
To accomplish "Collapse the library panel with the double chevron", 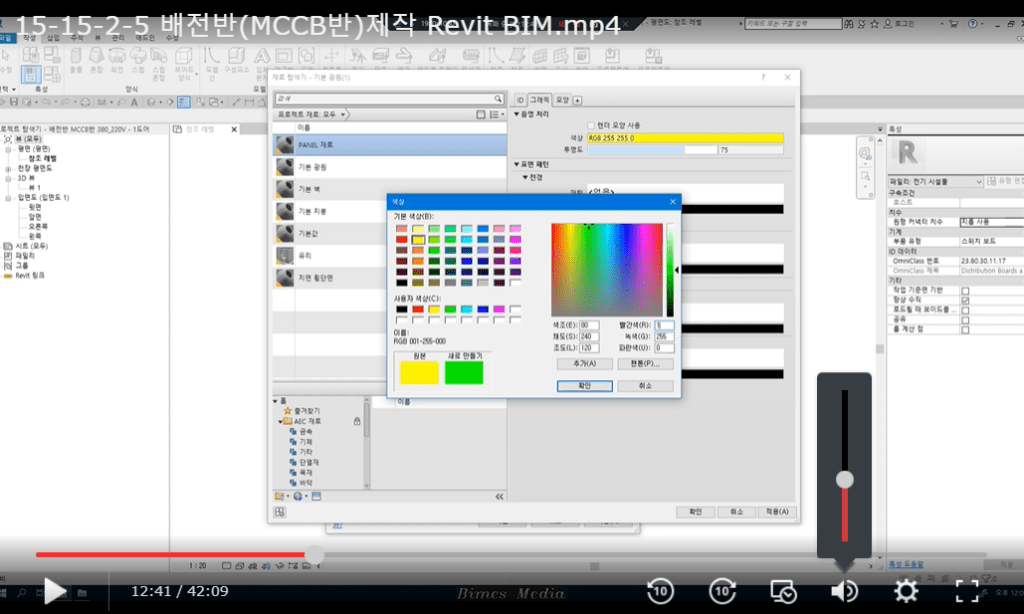I will pos(500,496).
